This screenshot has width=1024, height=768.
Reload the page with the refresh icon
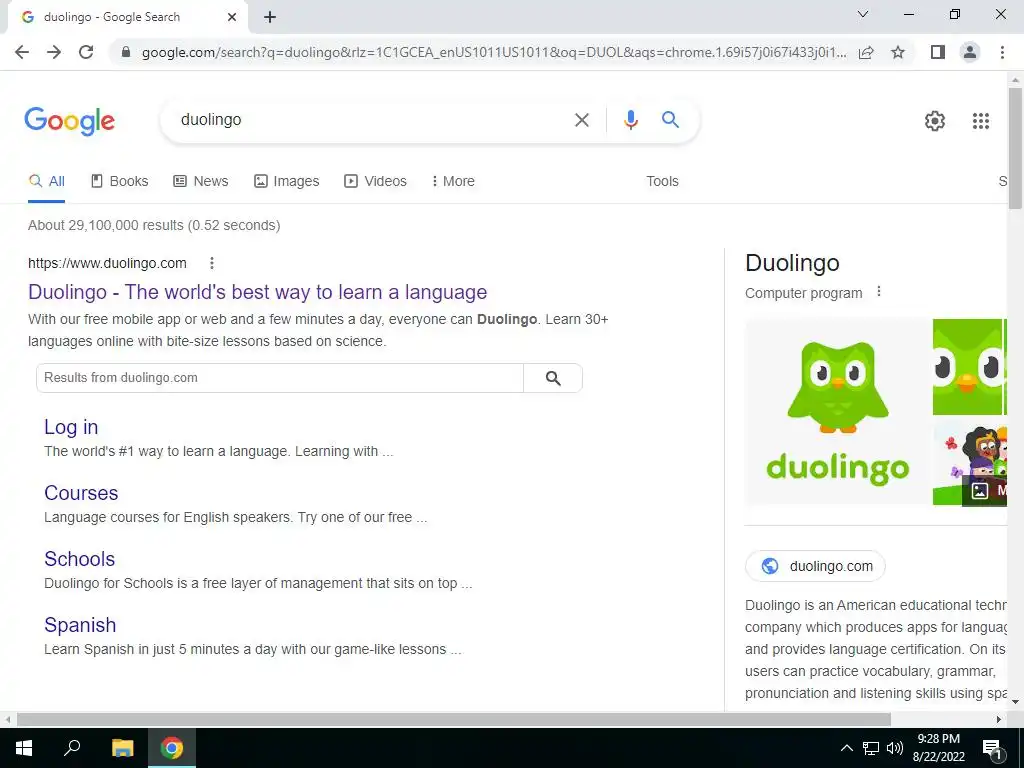86,52
